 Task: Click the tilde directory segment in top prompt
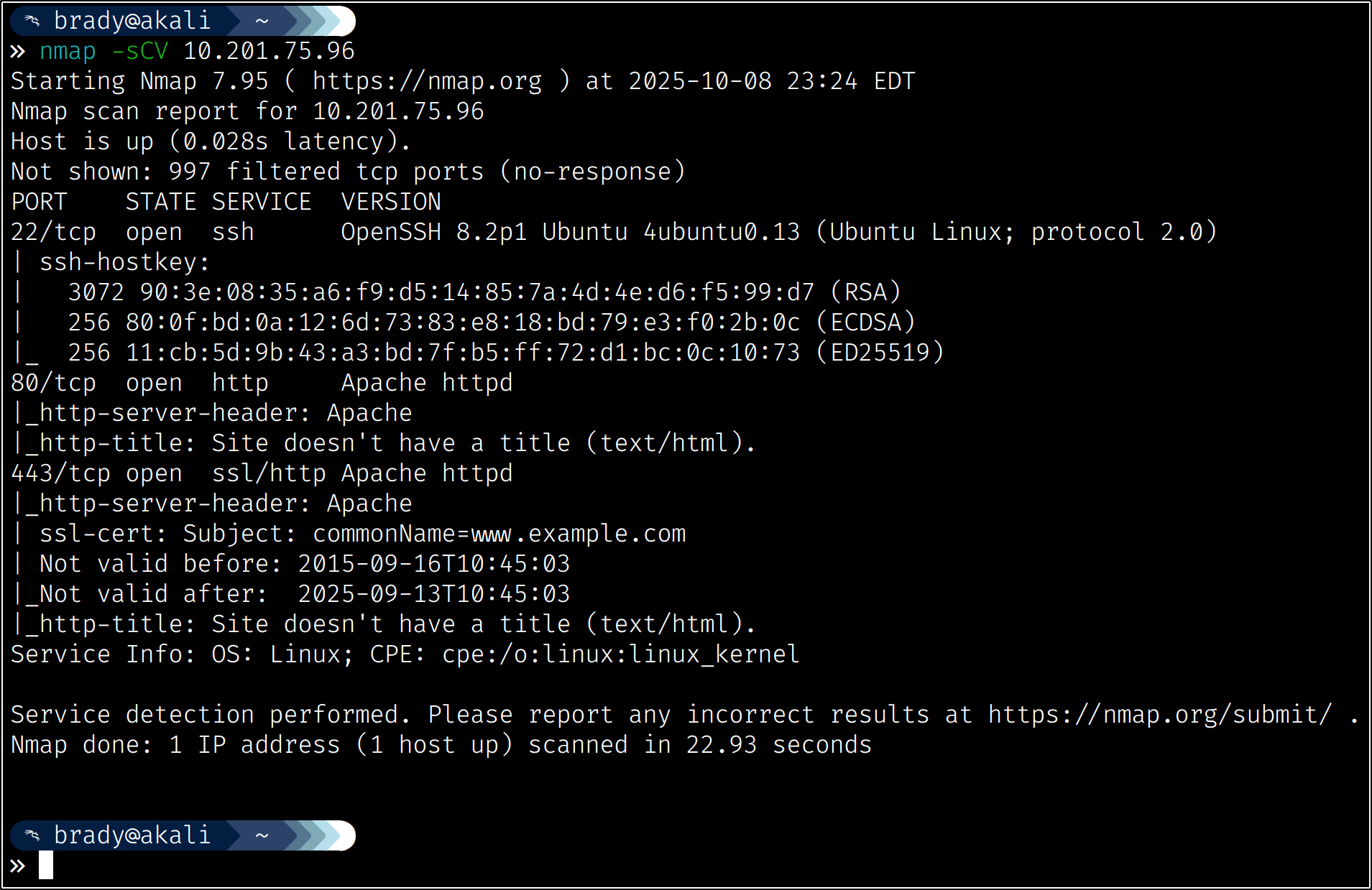click(x=262, y=21)
